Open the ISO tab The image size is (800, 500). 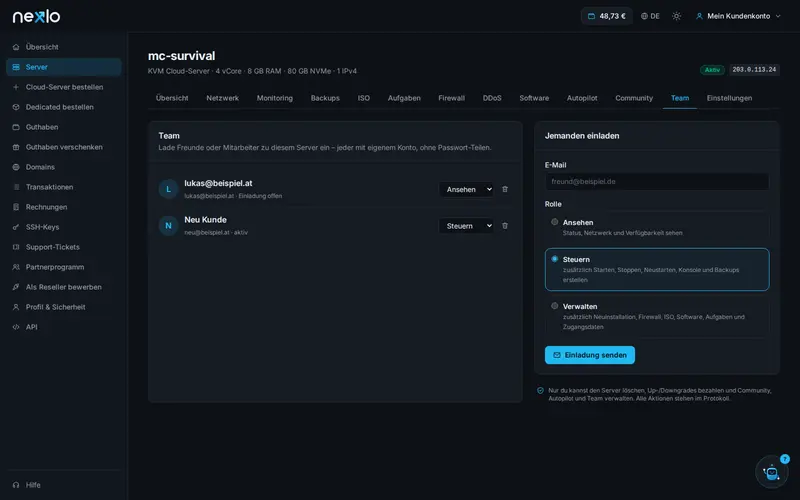point(364,98)
